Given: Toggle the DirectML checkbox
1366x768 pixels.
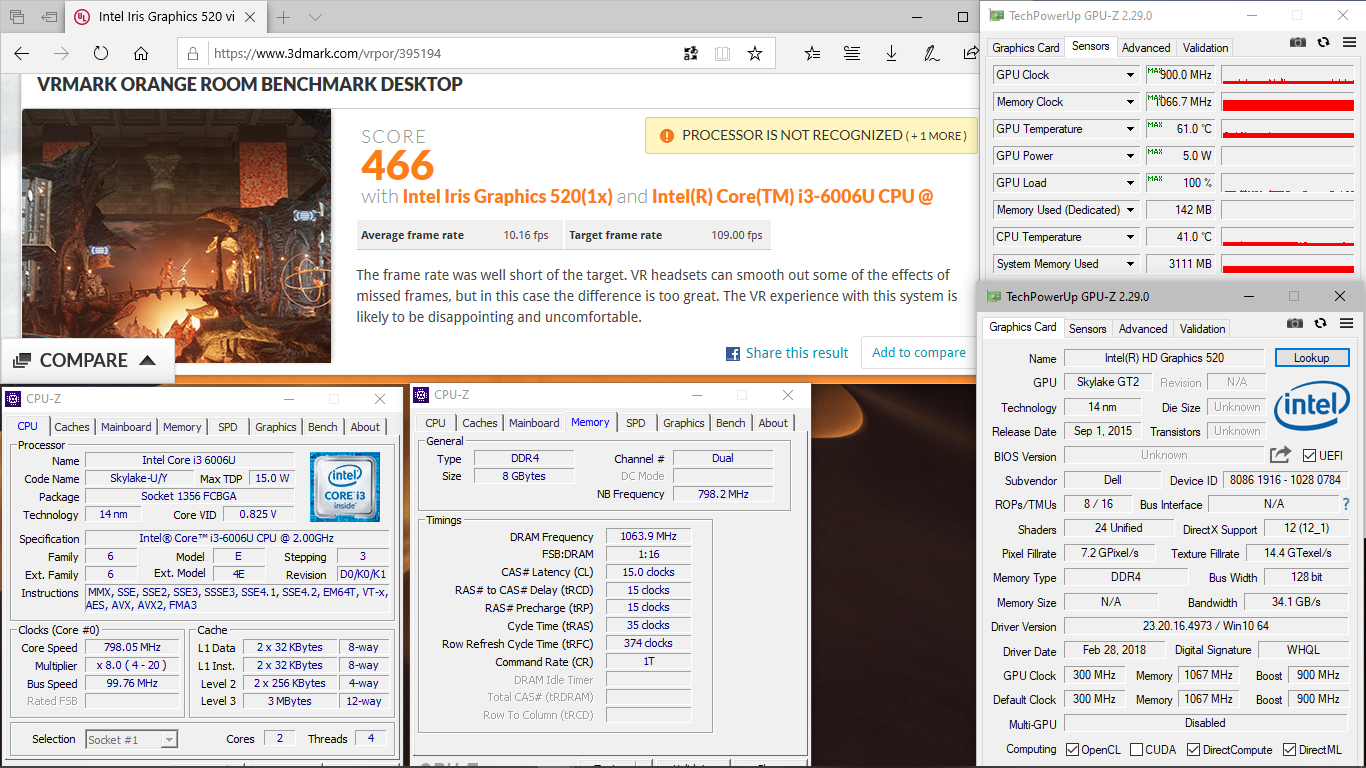Looking at the screenshot, I should point(1289,750).
